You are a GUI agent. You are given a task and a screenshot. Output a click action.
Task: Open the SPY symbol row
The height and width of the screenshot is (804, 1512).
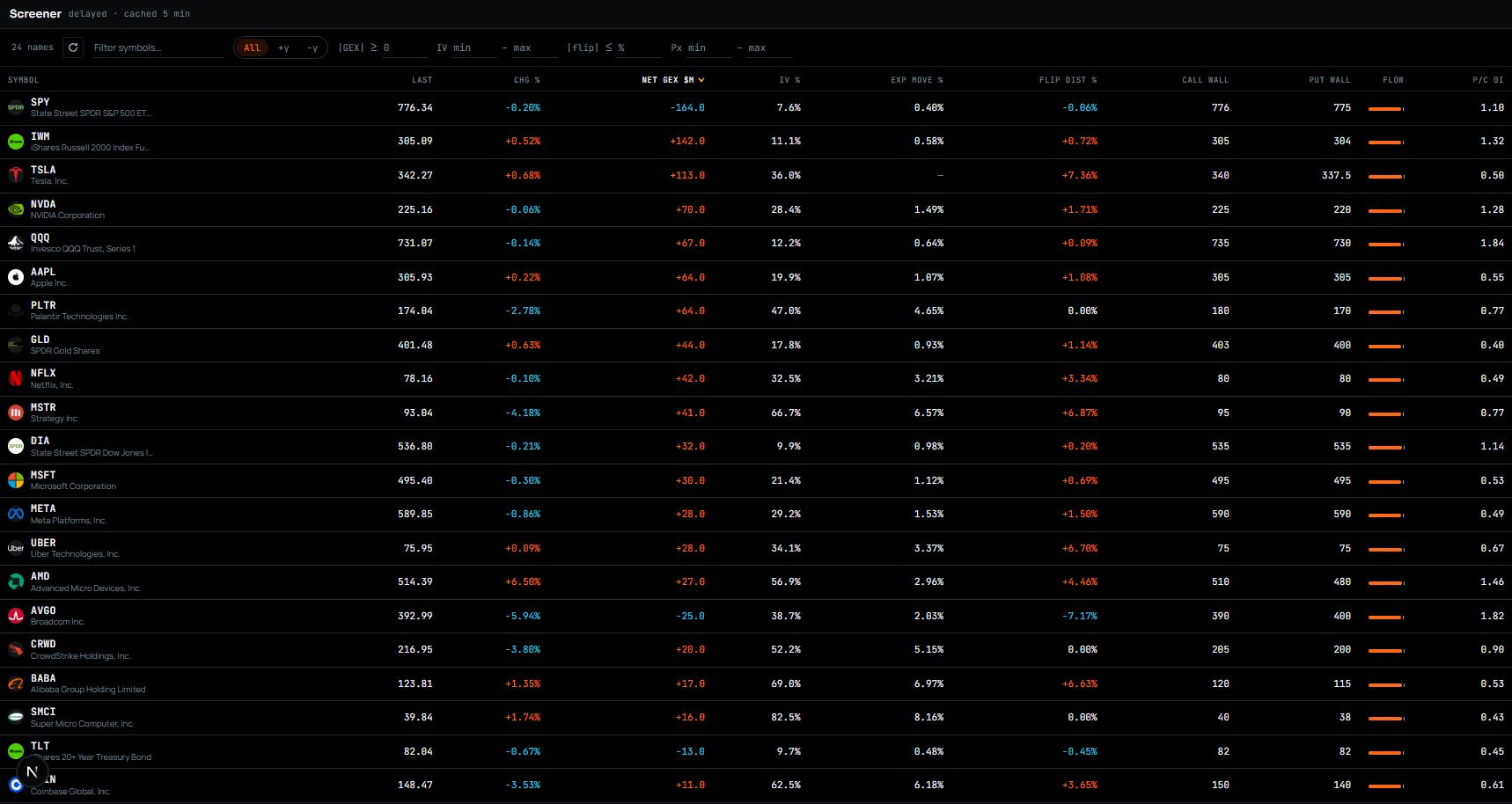(x=756, y=108)
